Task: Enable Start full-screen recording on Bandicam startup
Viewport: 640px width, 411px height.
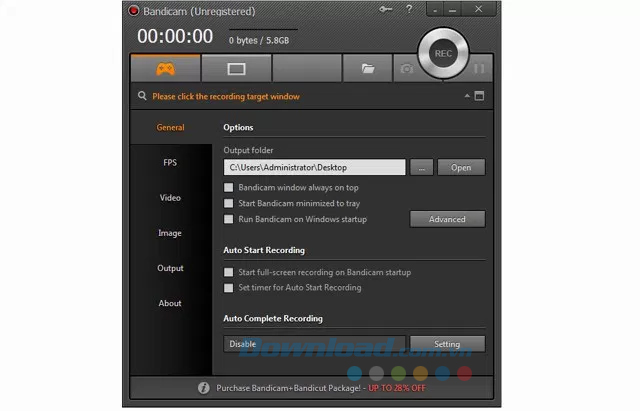Action: pyautogui.click(x=229, y=272)
